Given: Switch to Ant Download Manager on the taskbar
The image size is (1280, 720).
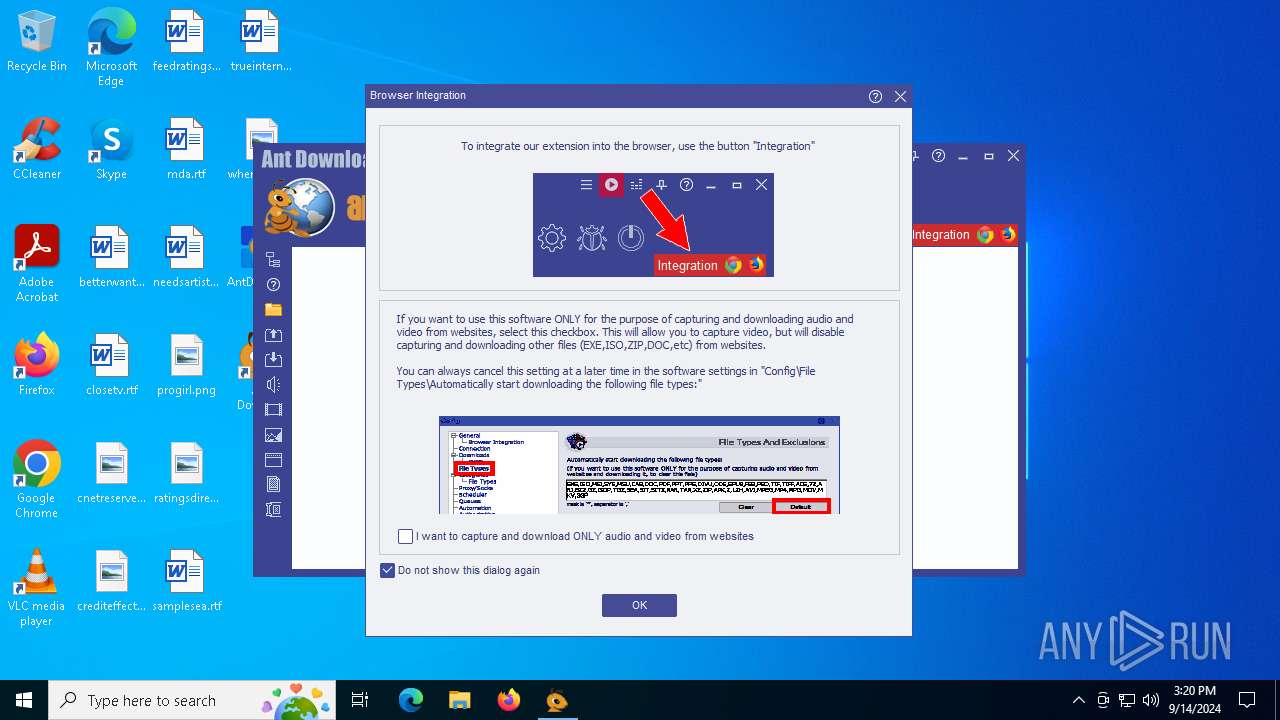Looking at the screenshot, I should 557,700.
